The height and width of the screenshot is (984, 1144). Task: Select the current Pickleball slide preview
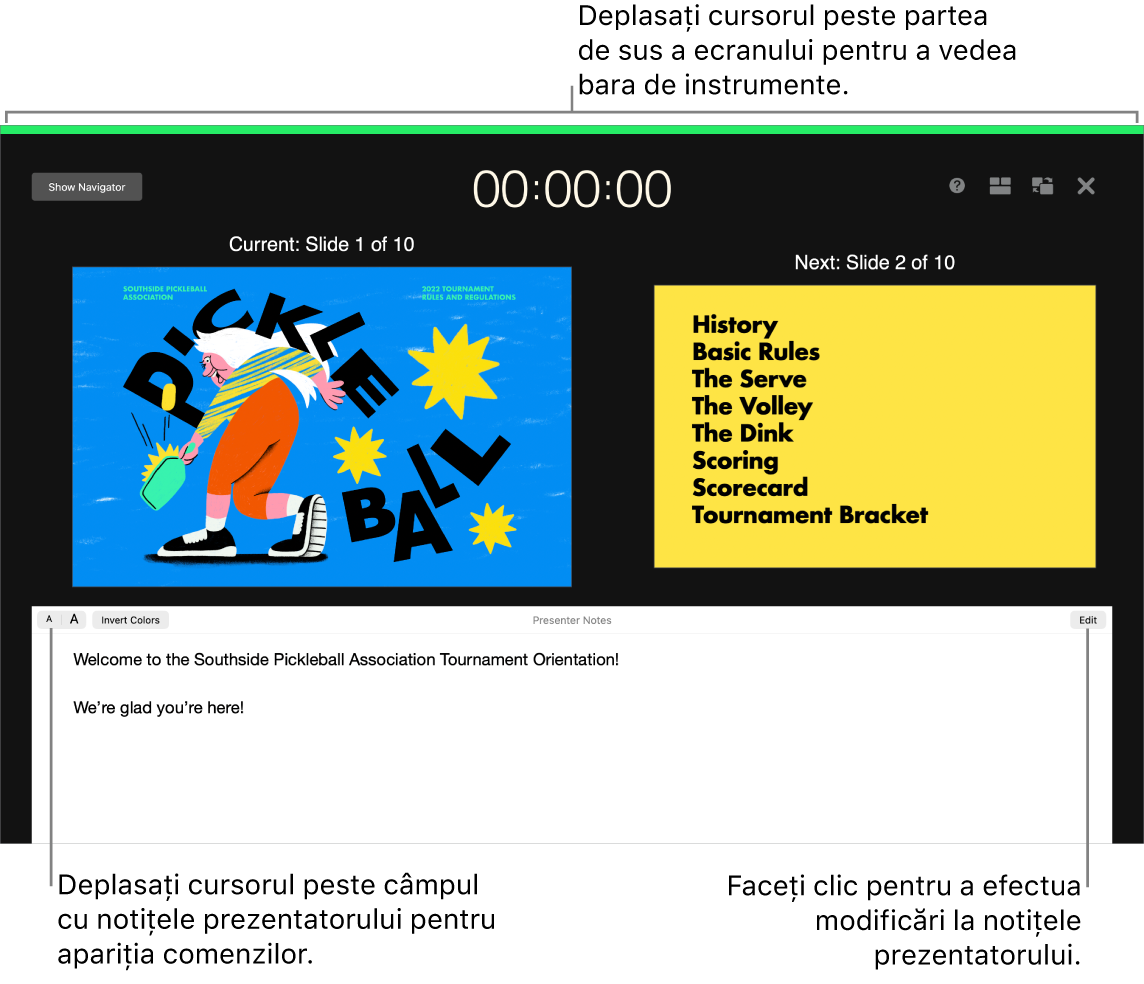coord(322,426)
